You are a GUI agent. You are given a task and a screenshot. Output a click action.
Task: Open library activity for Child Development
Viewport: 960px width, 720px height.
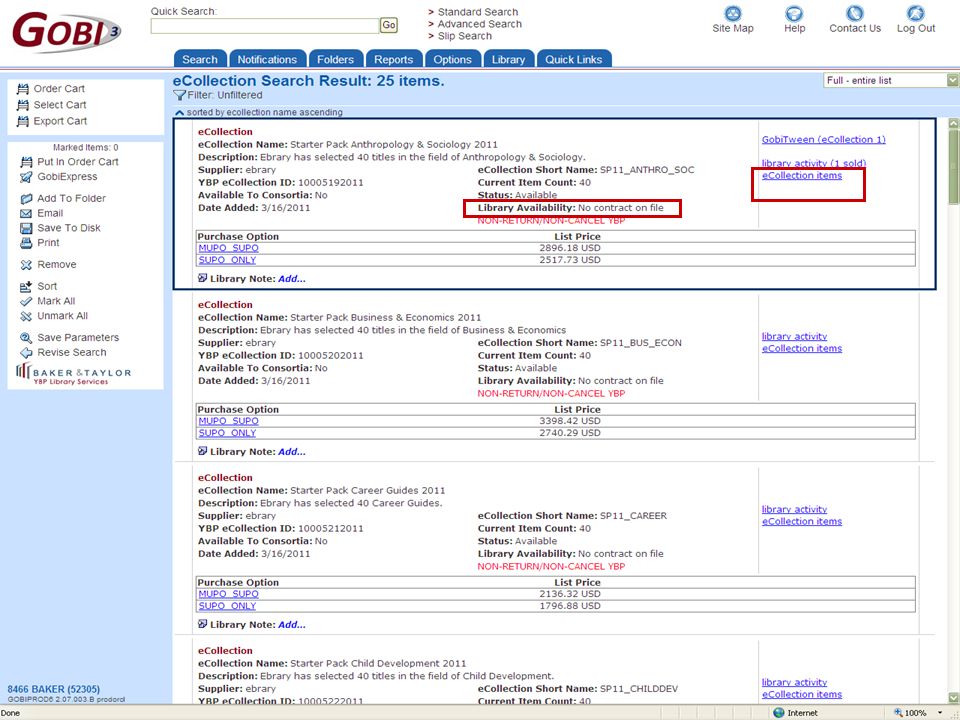click(794, 683)
